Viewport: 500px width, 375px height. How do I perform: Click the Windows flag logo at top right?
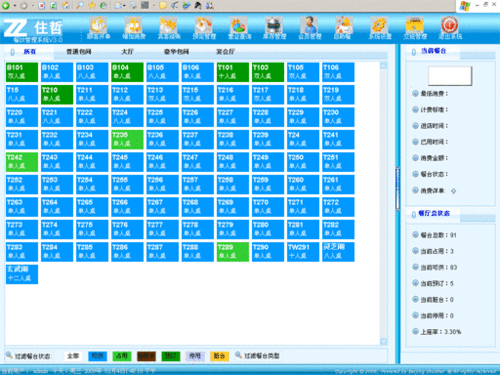click(465, 6)
